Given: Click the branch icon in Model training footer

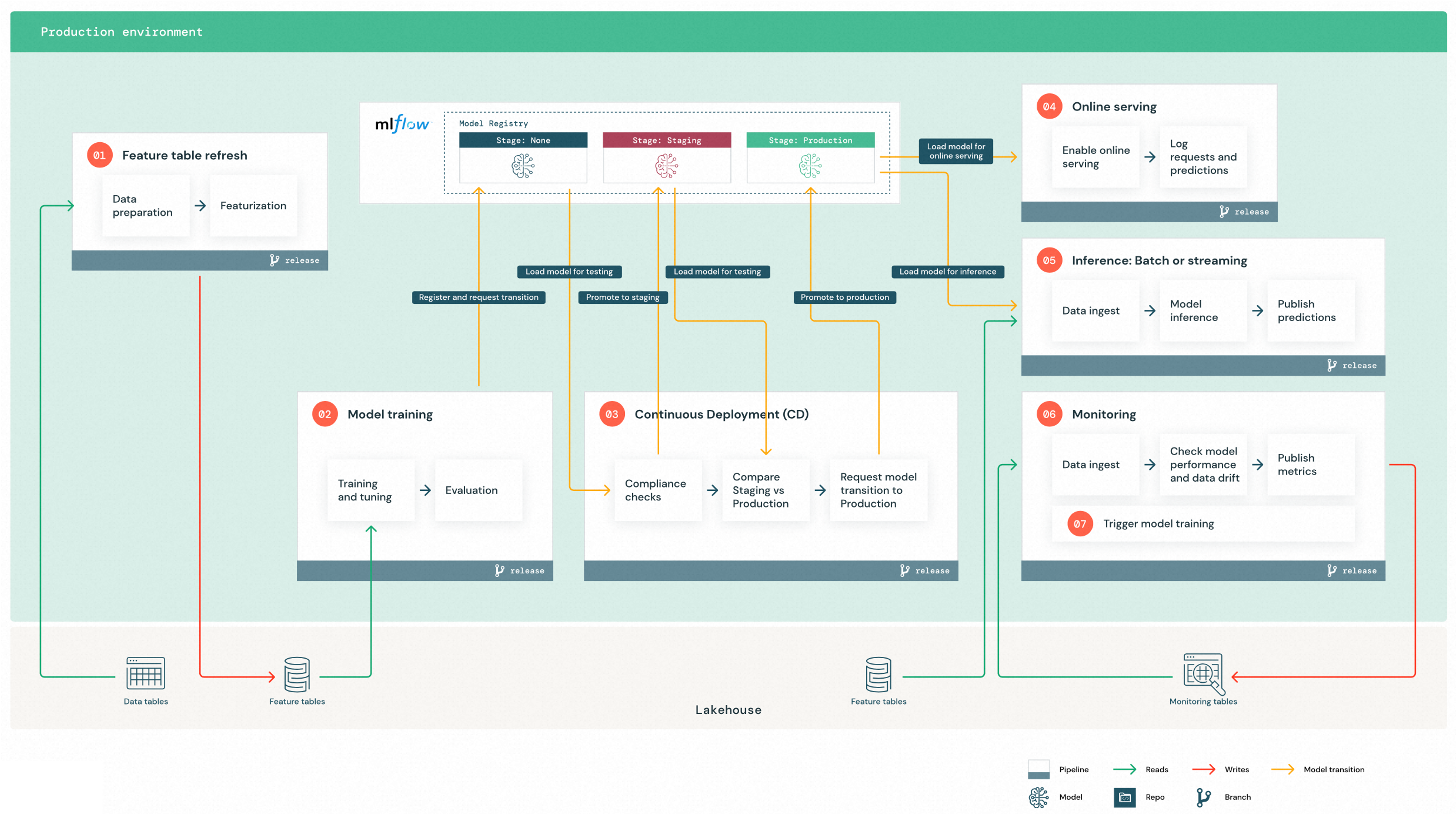Looking at the screenshot, I should point(499,570).
